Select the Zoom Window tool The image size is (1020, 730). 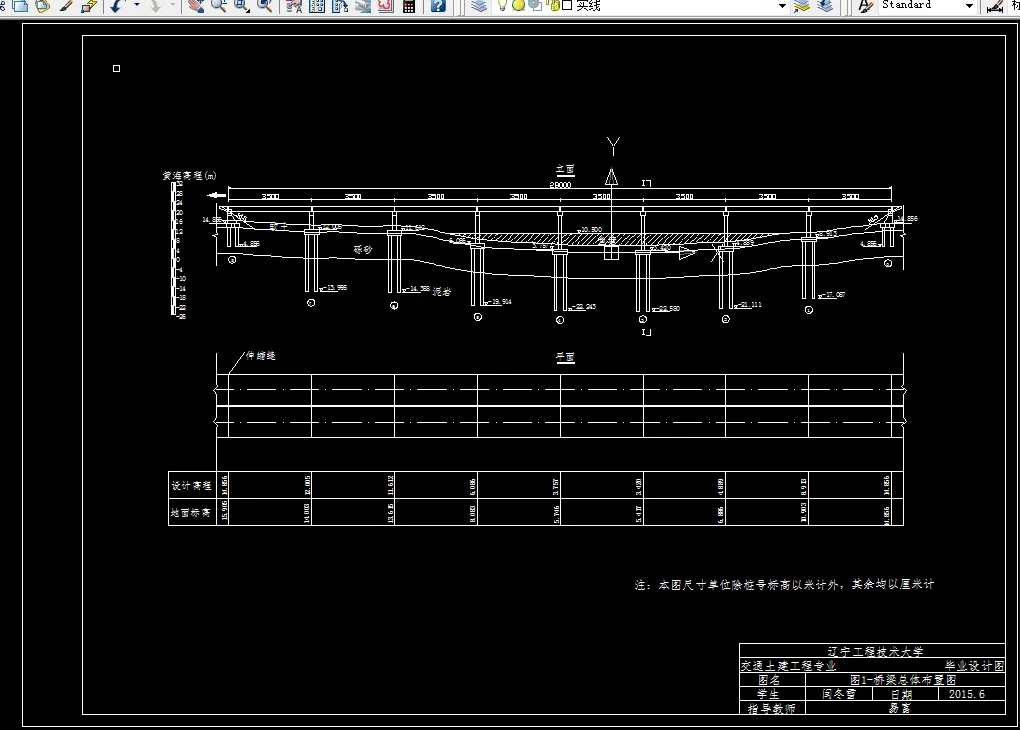(x=241, y=6)
